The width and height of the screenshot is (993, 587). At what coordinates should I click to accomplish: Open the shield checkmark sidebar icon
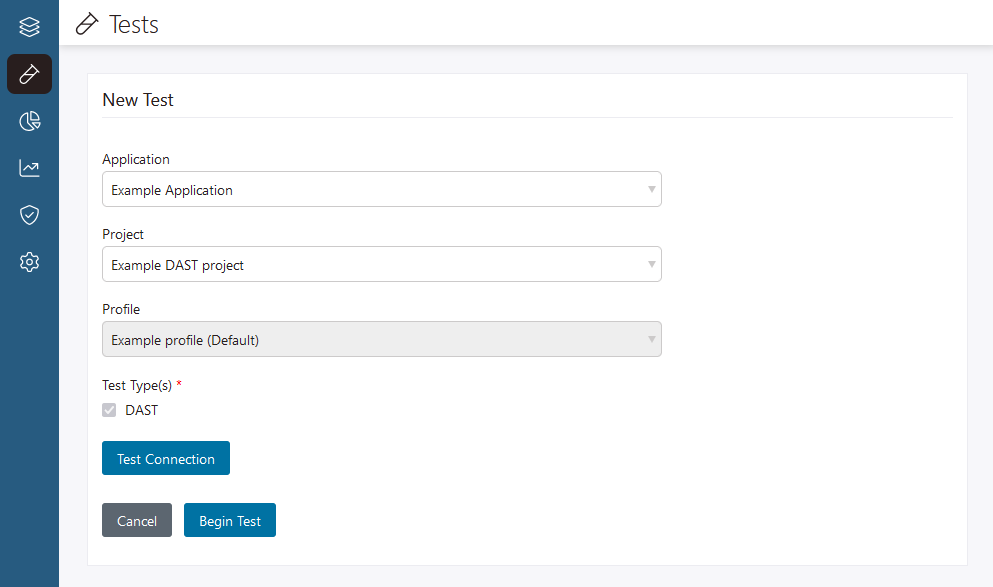[x=29, y=215]
